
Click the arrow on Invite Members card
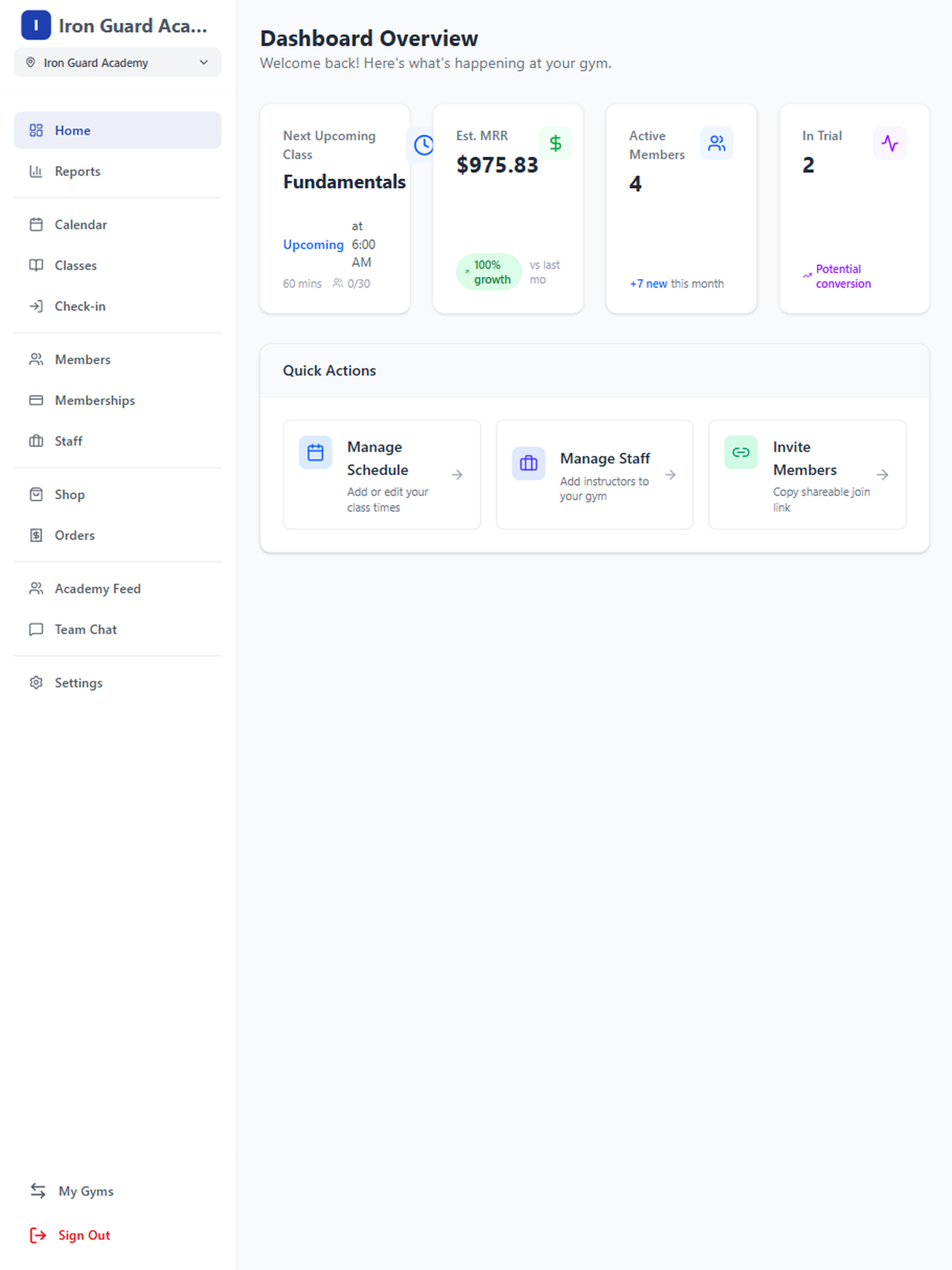(883, 474)
